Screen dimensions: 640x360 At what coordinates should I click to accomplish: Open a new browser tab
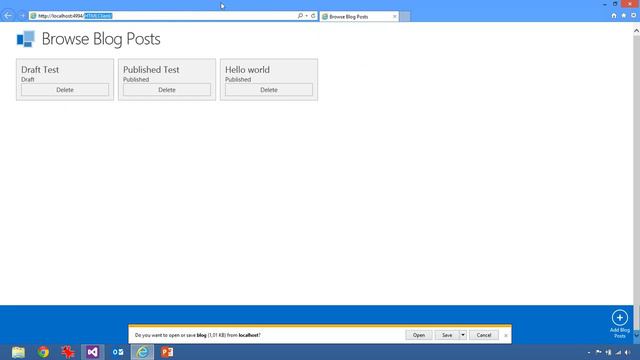pos(404,16)
